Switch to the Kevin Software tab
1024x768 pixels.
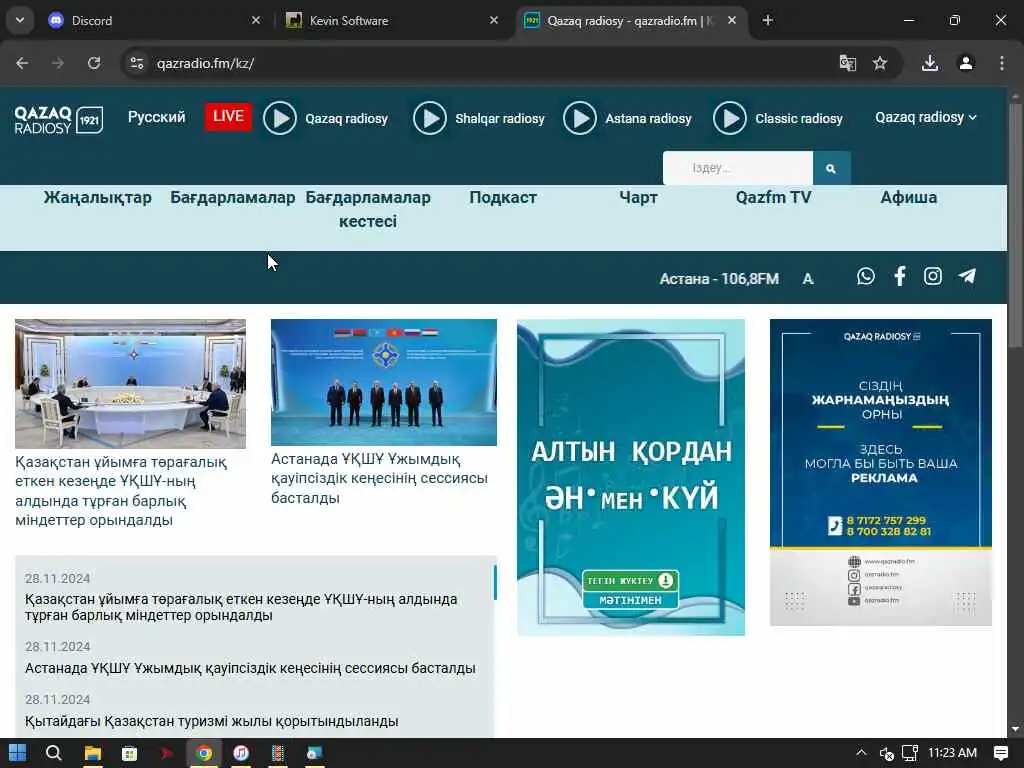392,20
